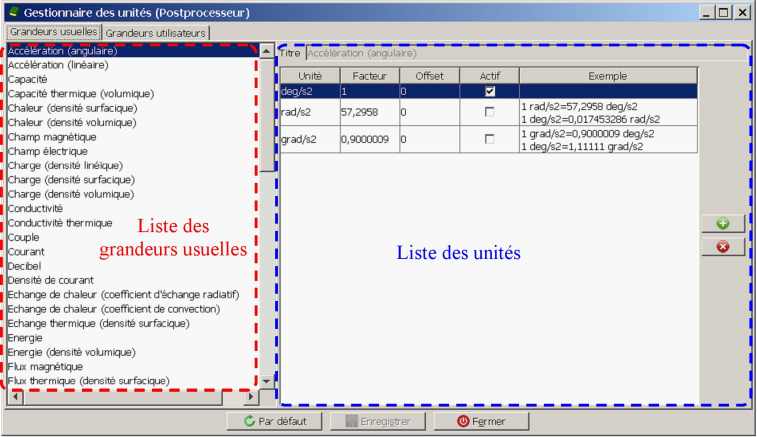Edit the Facteur field of rad/s2
757x437 pixels.
[368, 113]
